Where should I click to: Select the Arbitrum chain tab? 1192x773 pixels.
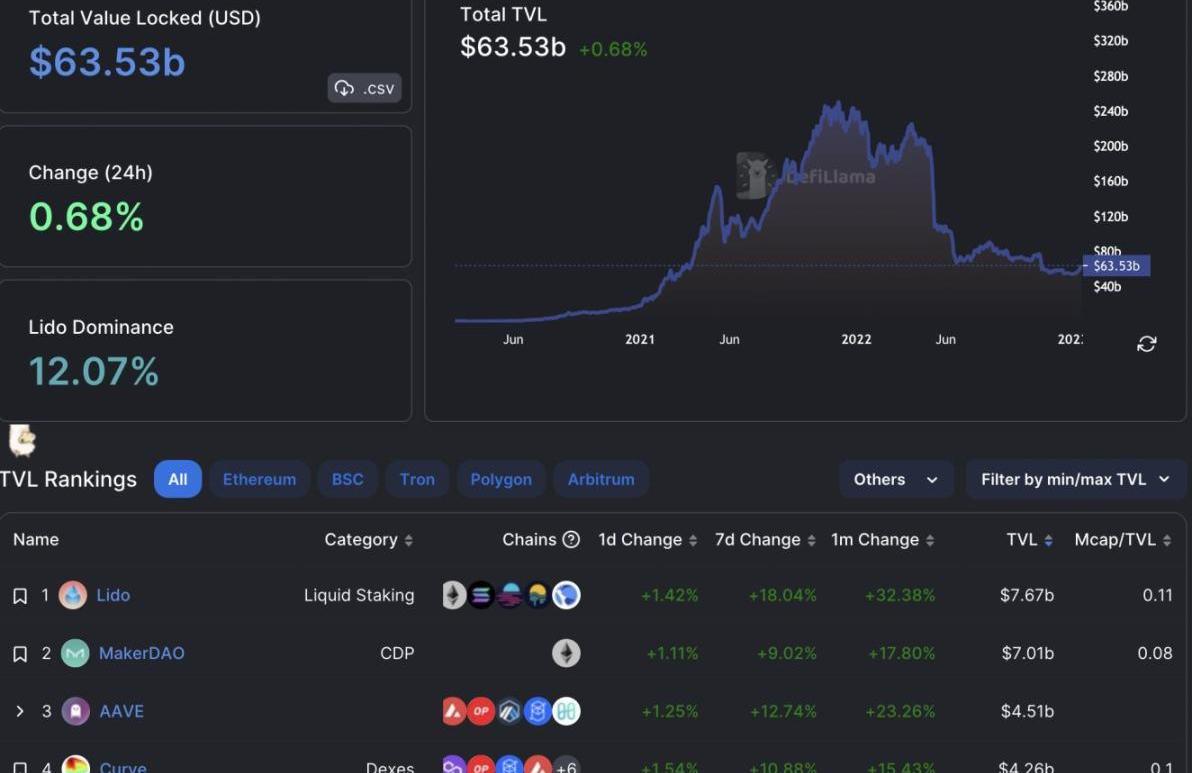tap(600, 480)
